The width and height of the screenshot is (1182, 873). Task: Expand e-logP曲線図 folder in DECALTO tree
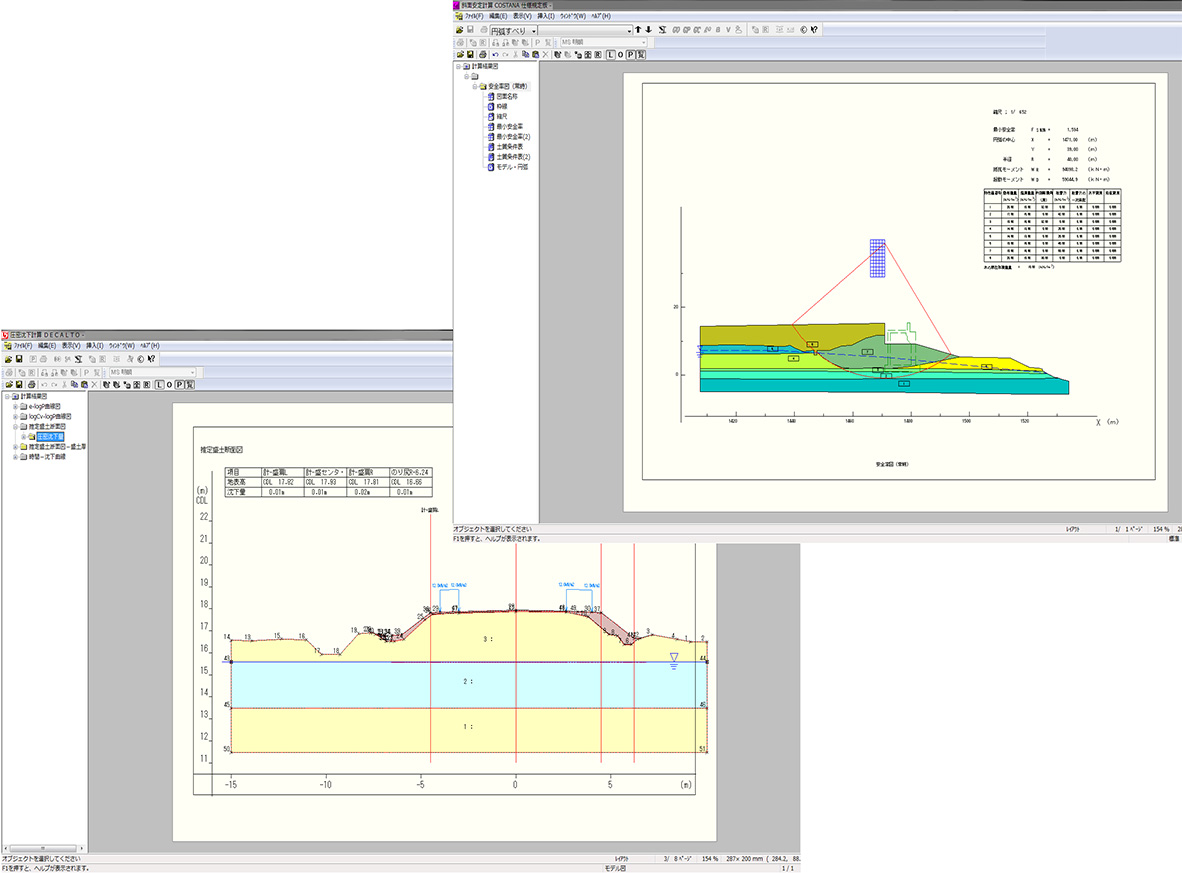pyautogui.click(x=15, y=406)
